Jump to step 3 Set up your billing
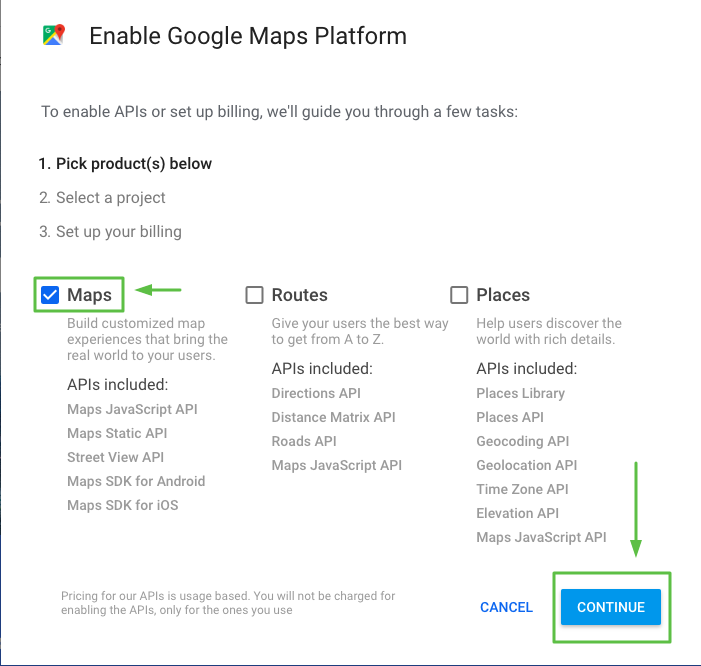The image size is (701, 666). [x=110, y=231]
